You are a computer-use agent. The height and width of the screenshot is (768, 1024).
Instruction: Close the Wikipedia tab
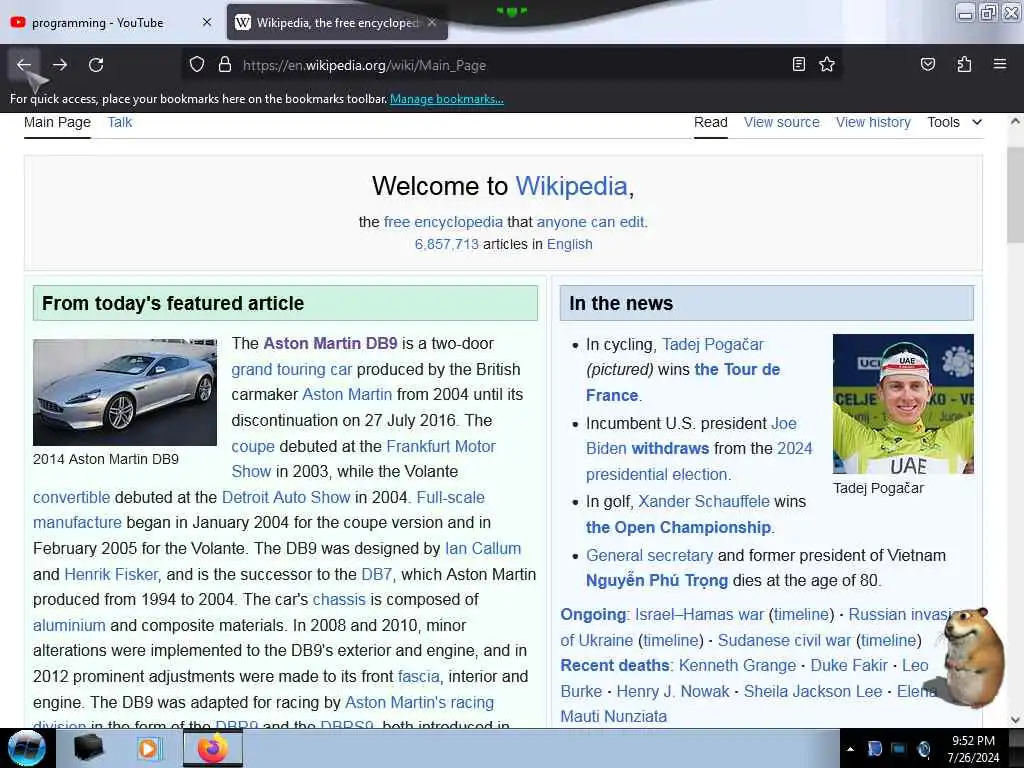pos(432,22)
